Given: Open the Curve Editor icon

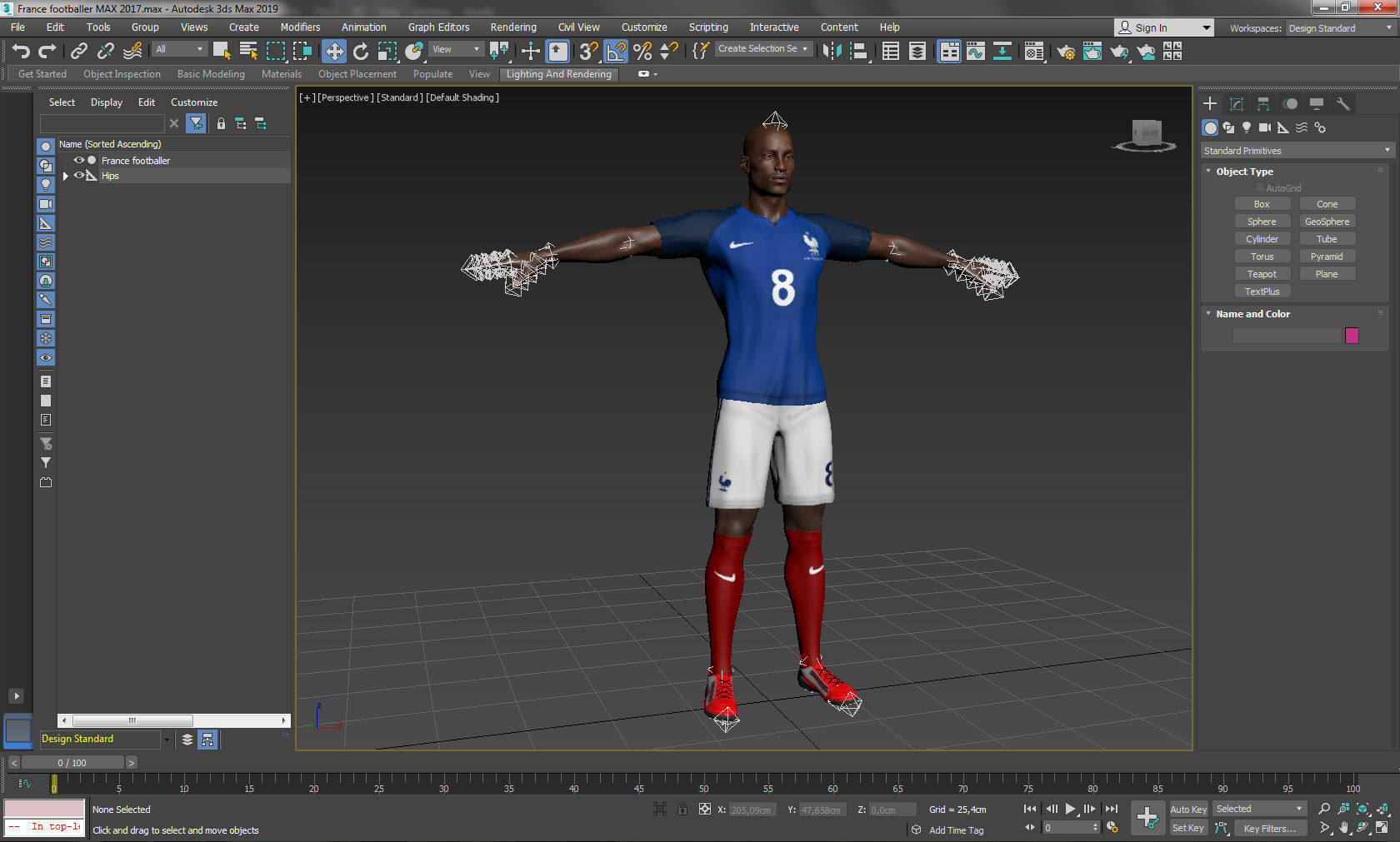Looking at the screenshot, I should coord(975,52).
